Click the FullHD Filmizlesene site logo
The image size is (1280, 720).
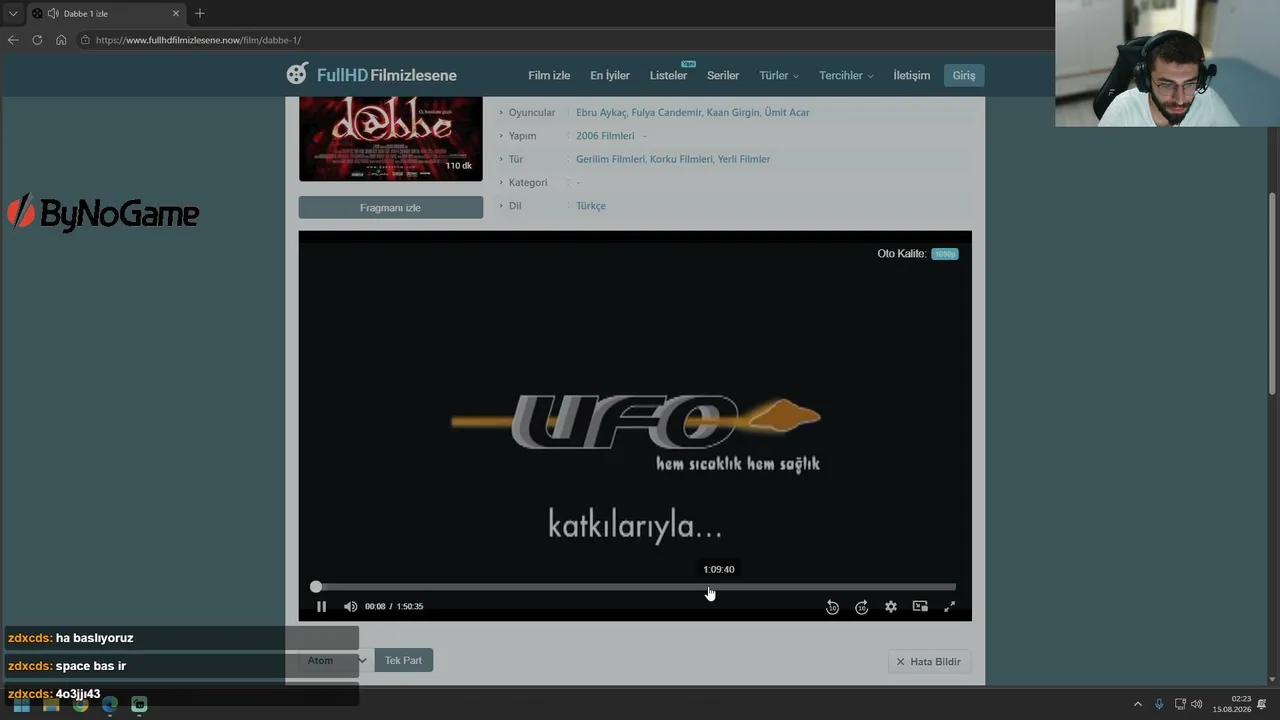coord(371,74)
